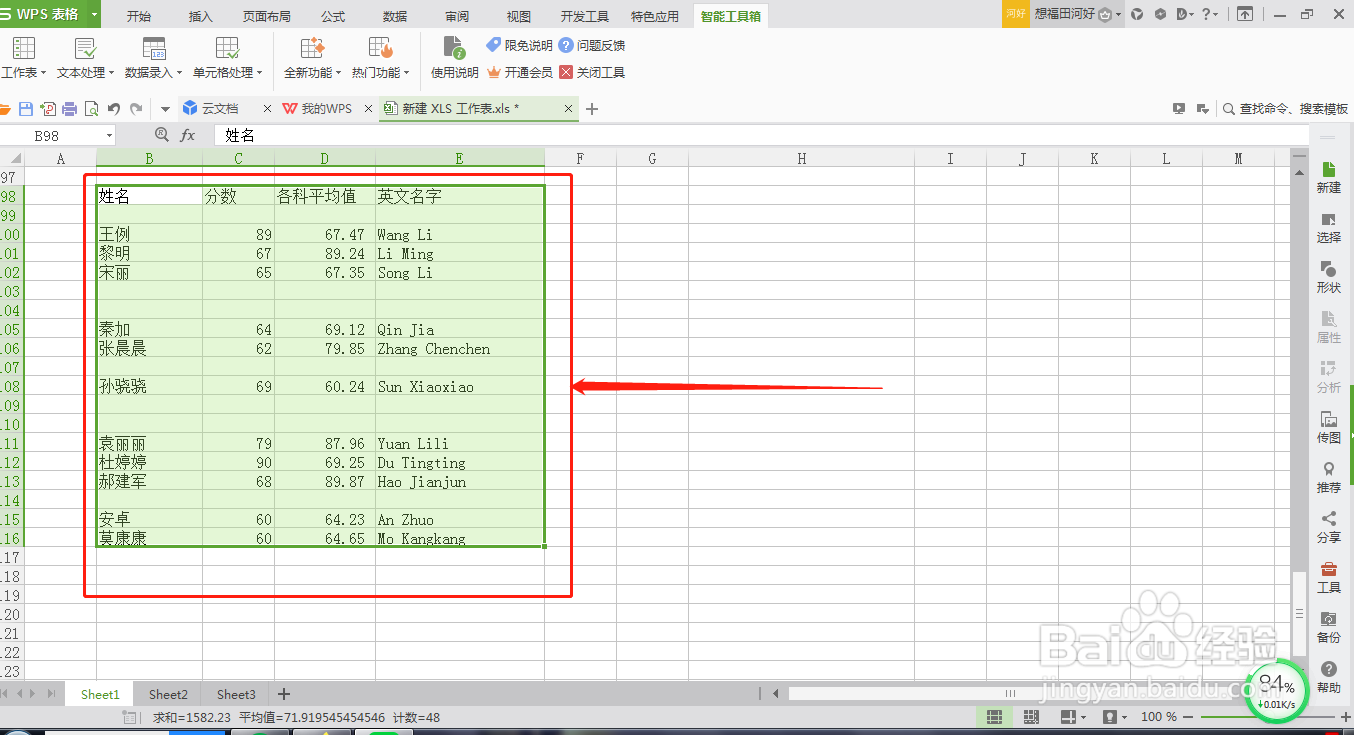Open the 视图 ribbon tab
Viewport: 1354px width, 735px height.
click(519, 16)
